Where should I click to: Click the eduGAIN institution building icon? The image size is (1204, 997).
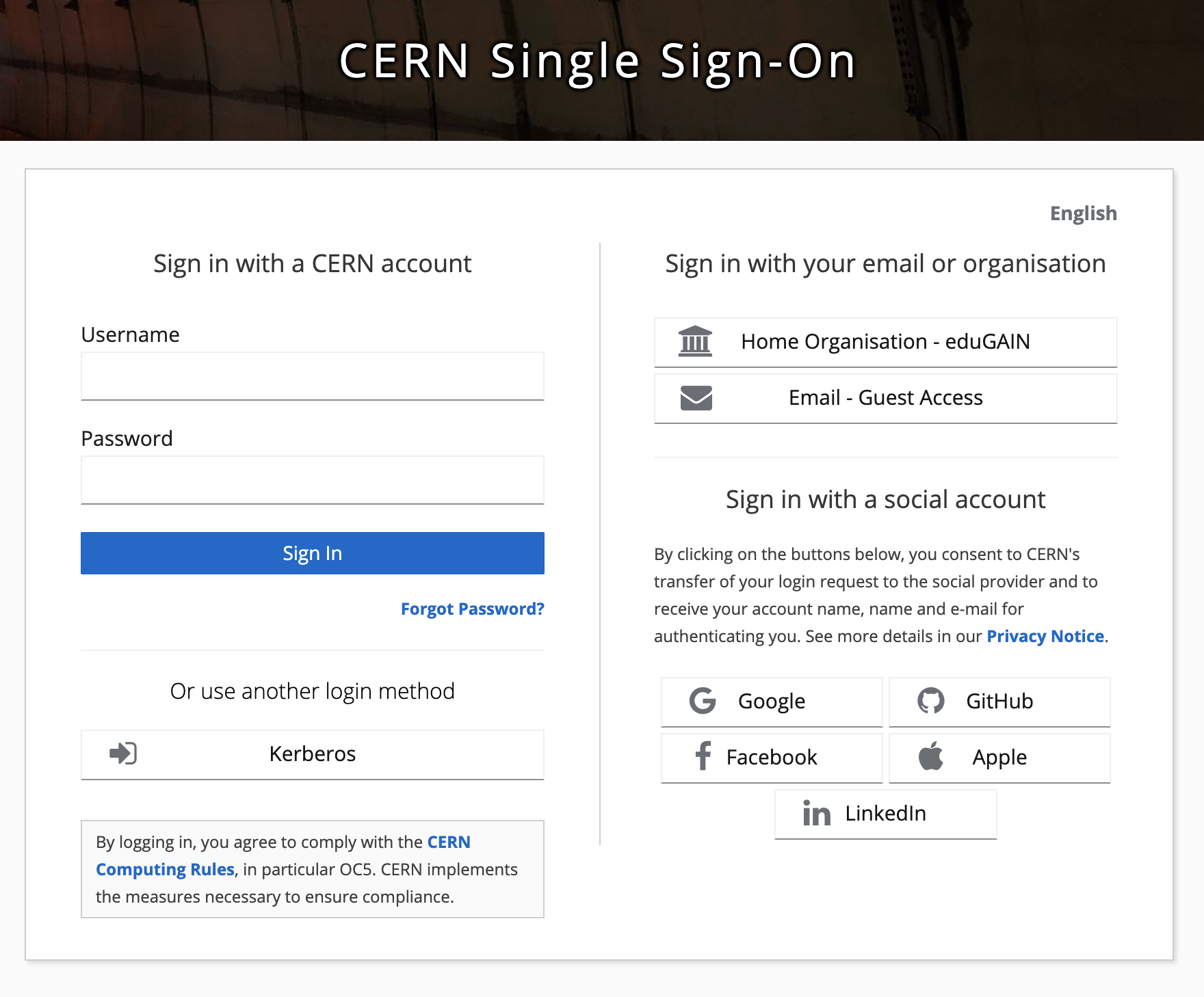pos(695,341)
